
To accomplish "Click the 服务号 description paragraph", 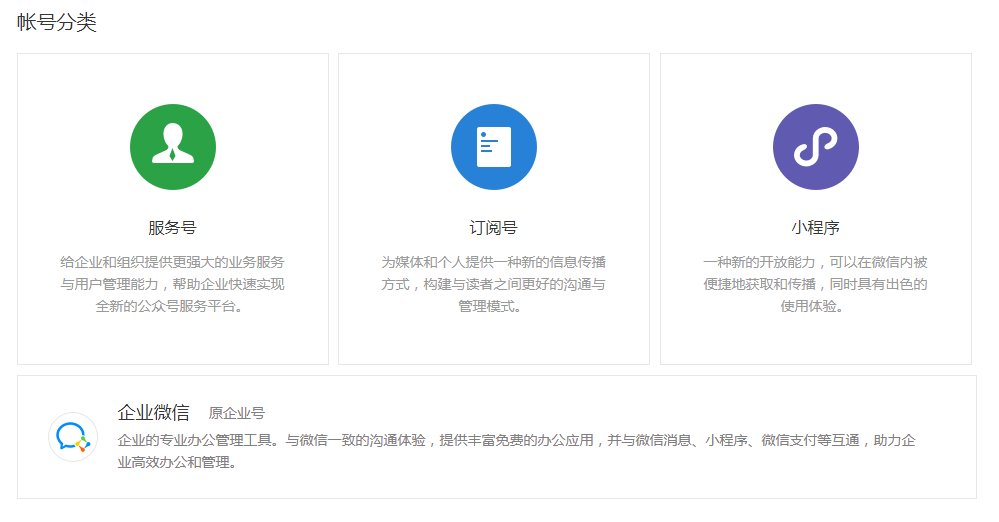I will pos(173,284).
